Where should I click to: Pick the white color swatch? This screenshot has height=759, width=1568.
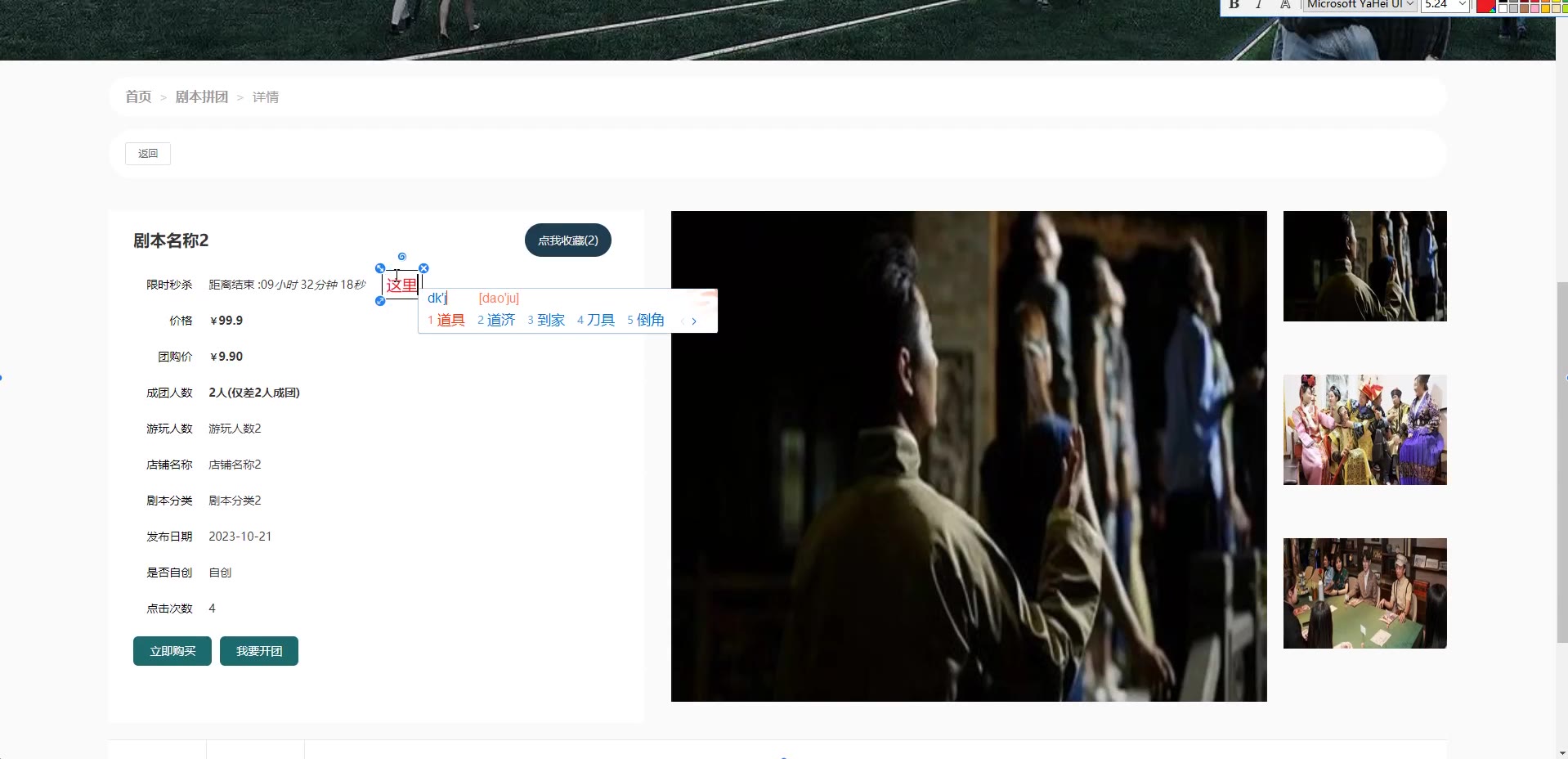pyautogui.click(x=1503, y=8)
